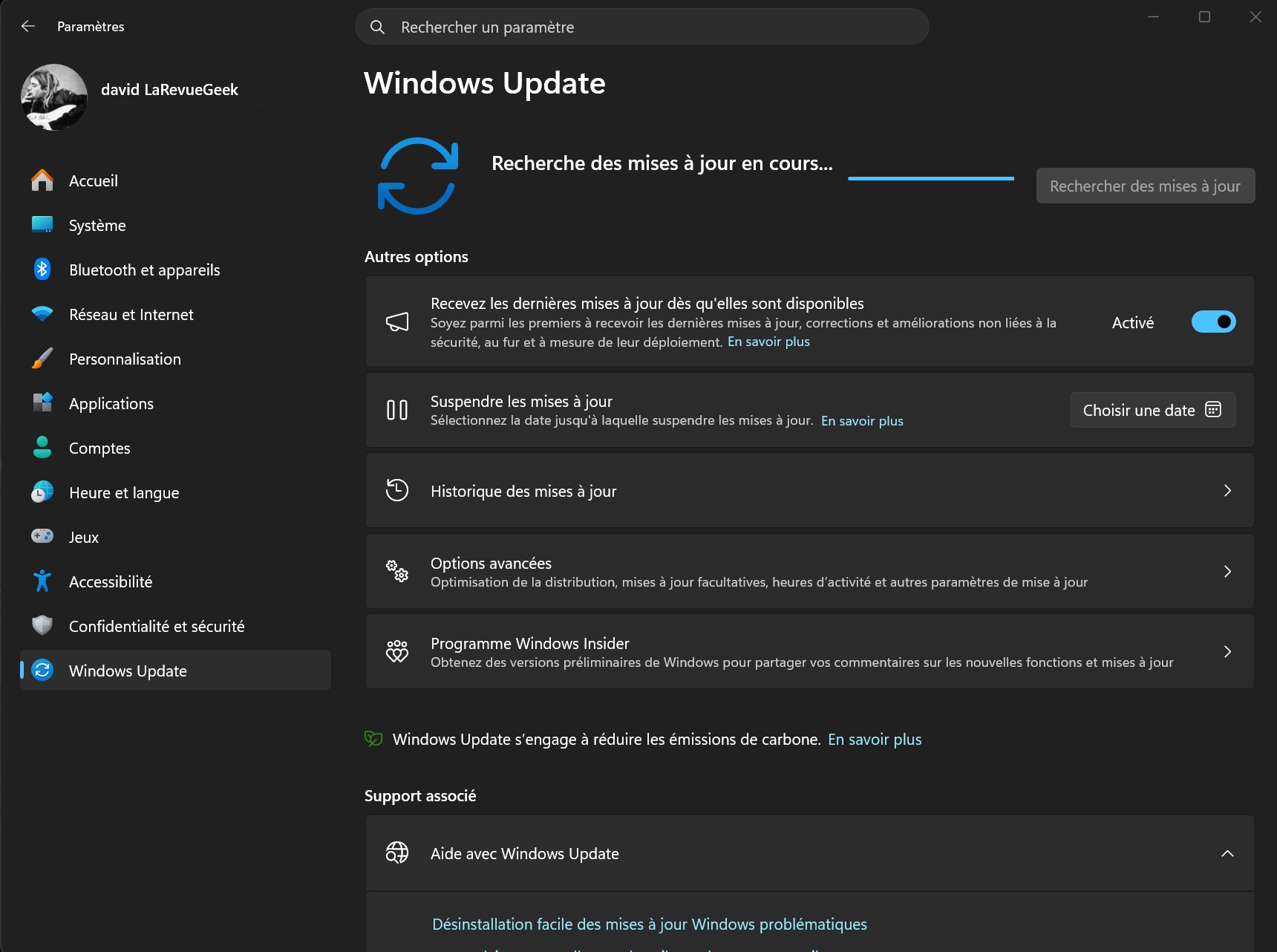Screen dimensions: 1277x952
Task: Click the Réseau et Internet Wi-Fi icon
Action: point(42,314)
